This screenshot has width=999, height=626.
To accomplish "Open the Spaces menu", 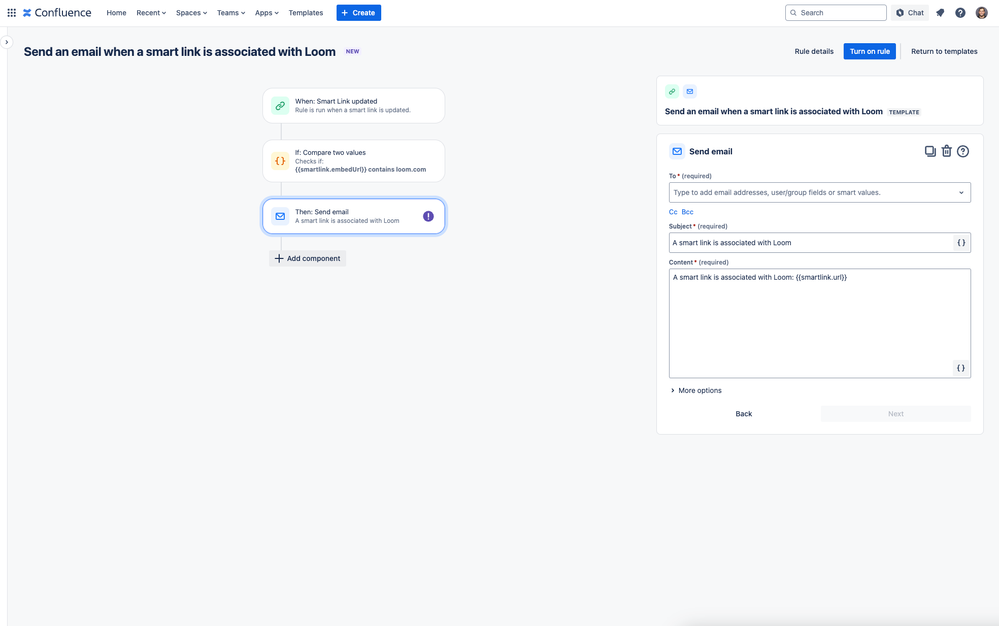I will coord(191,13).
